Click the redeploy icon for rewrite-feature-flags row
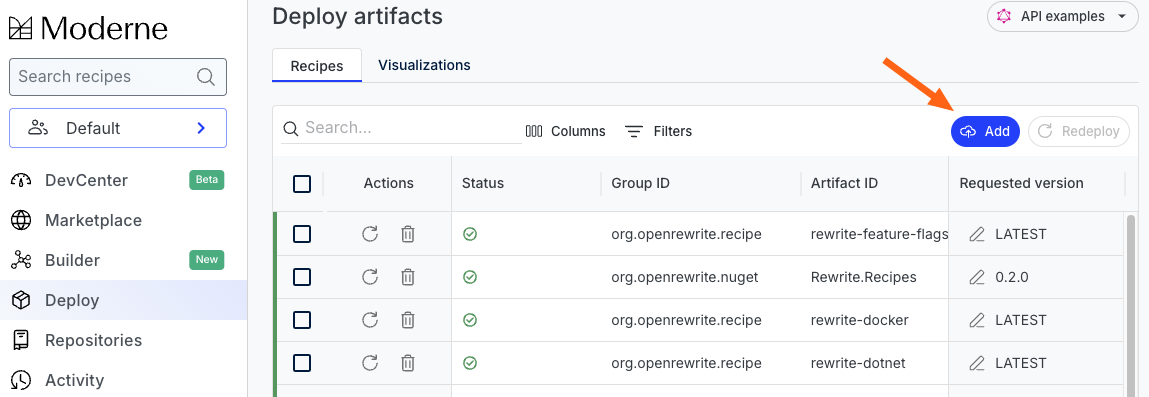The image size is (1149, 397). tap(370, 234)
